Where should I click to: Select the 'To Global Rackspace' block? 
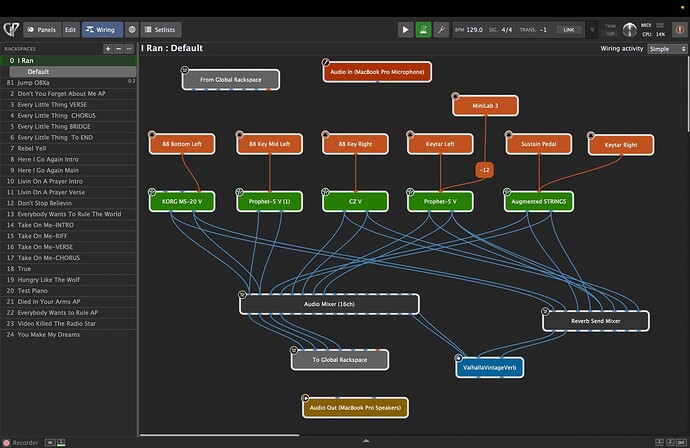(x=340, y=360)
